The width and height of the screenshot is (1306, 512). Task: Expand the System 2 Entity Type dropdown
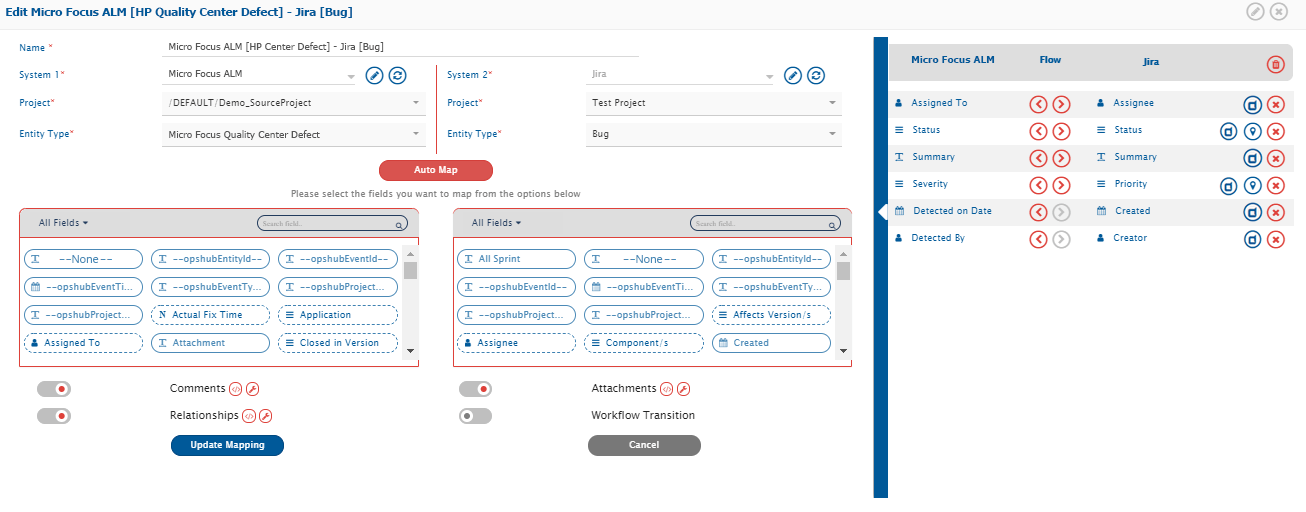pos(714,134)
